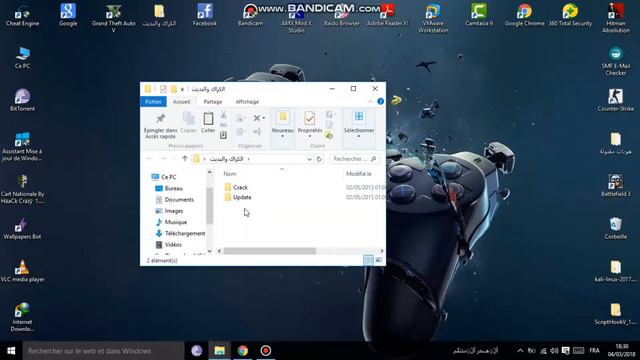Click the Copier ribbon button
The image size is (640, 360).
point(188,122)
